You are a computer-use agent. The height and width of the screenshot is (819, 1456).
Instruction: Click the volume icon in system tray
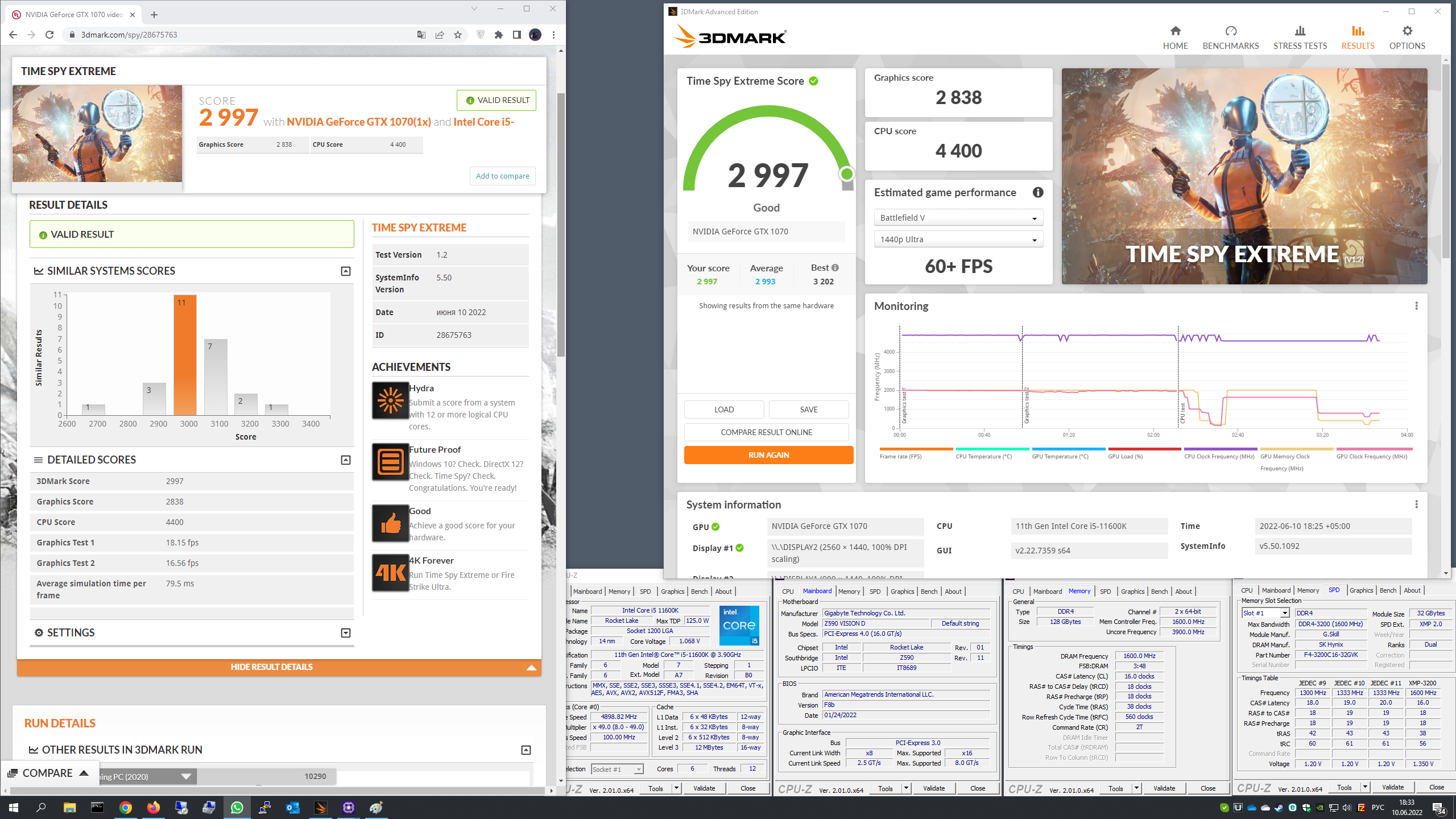[x=1347, y=808]
